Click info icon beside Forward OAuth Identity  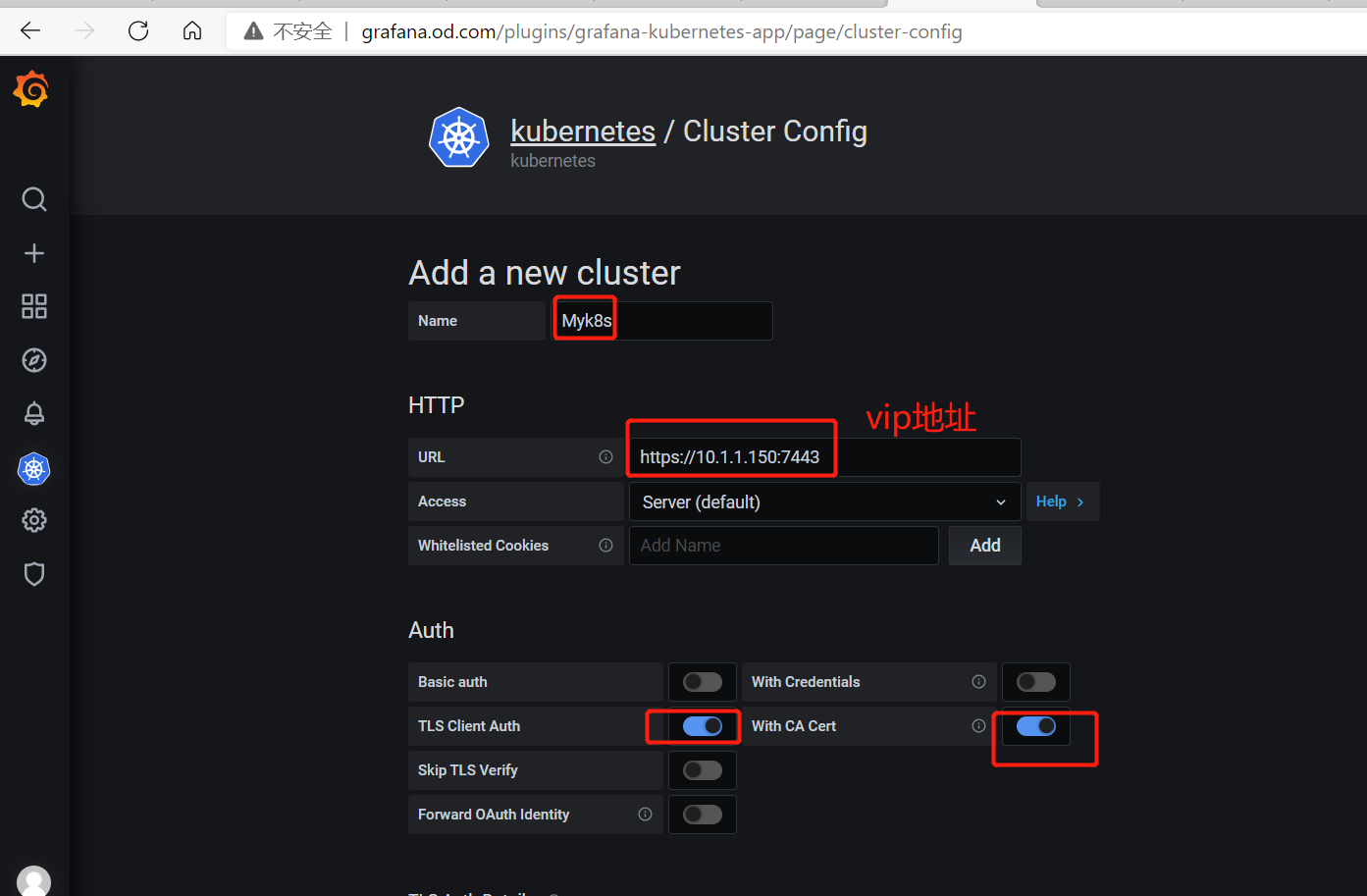pyautogui.click(x=645, y=815)
